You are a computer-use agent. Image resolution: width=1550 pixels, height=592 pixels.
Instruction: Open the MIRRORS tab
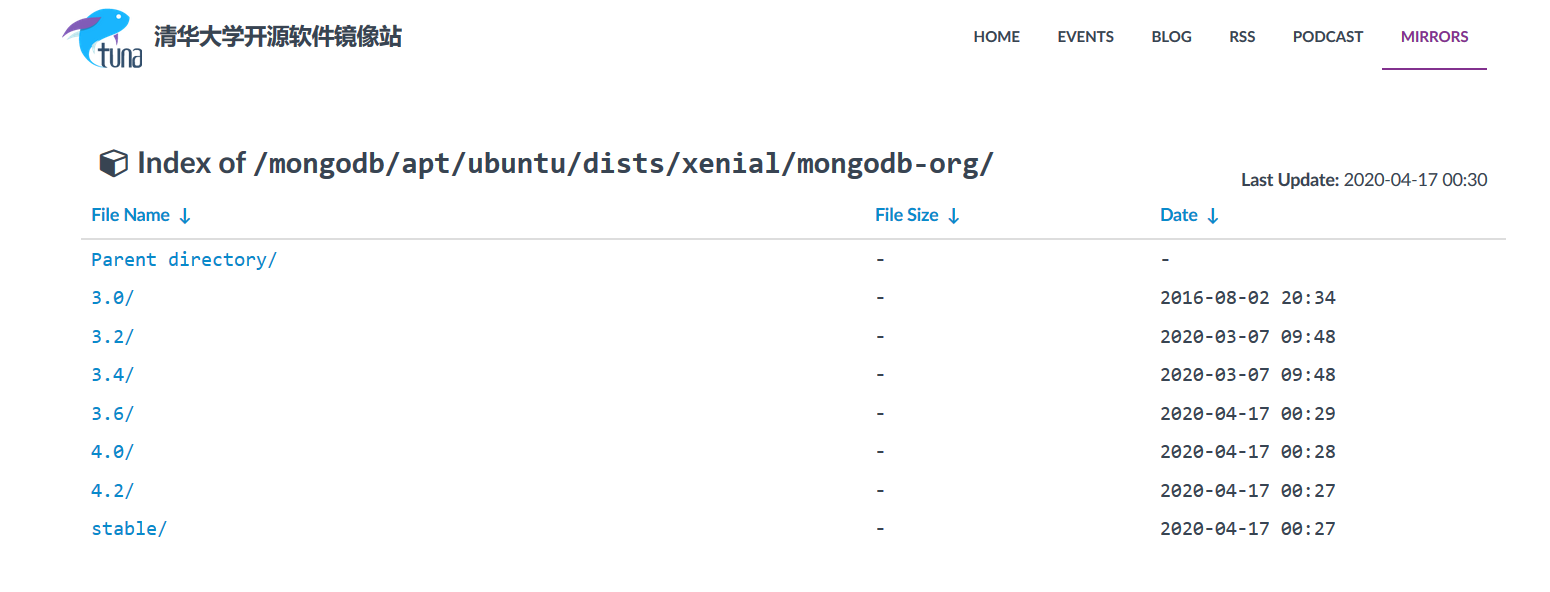pyautogui.click(x=1434, y=36)
